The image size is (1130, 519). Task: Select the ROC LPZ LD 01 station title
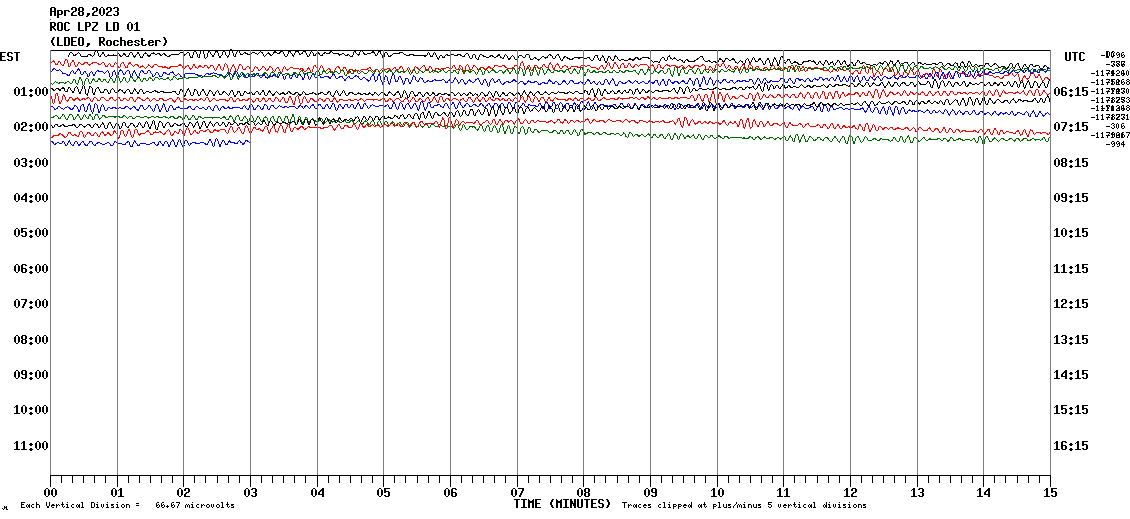coord(94,27)
